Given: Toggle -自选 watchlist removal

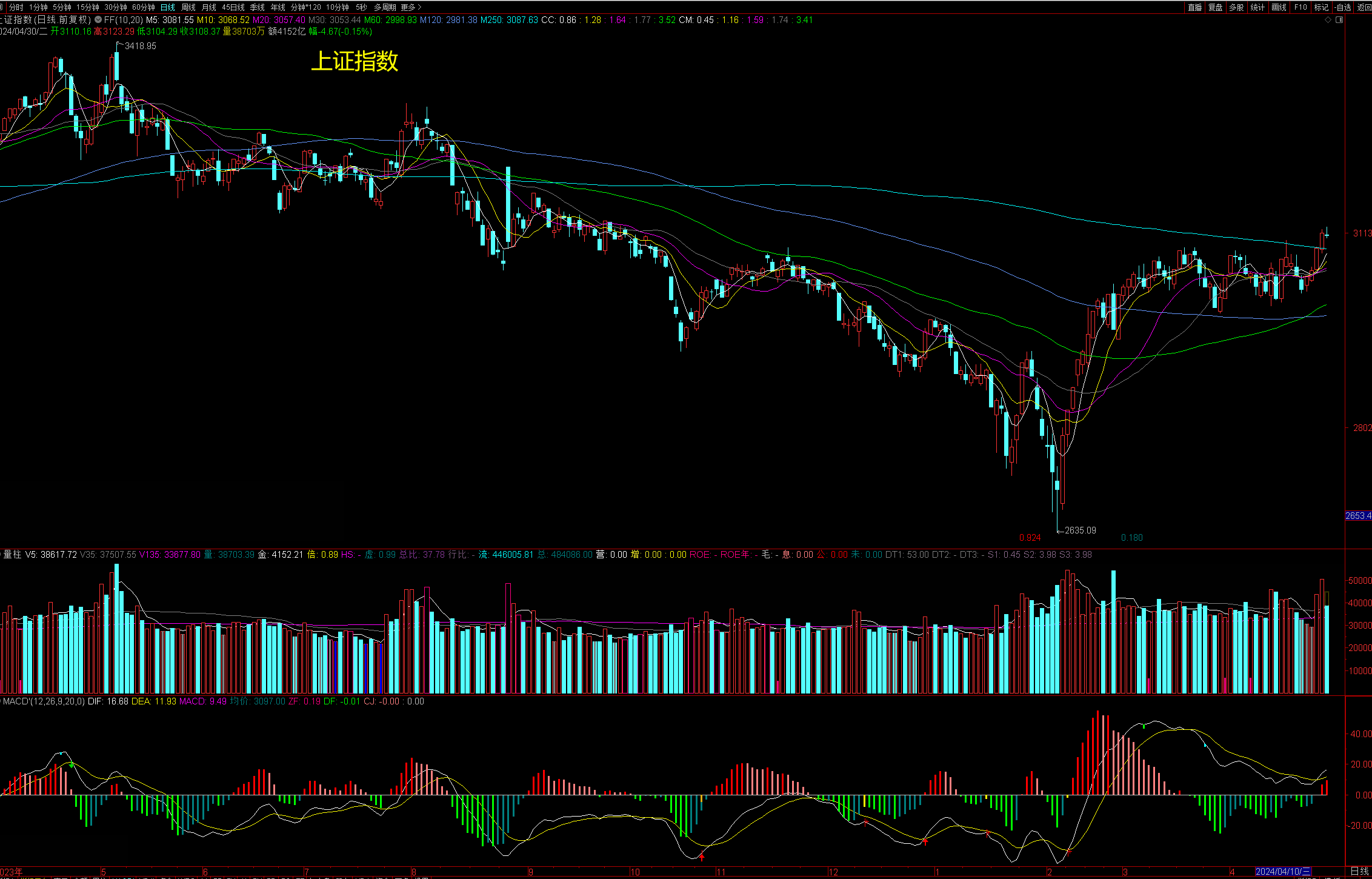Looking at the screenshot, I should (1342, 7).
